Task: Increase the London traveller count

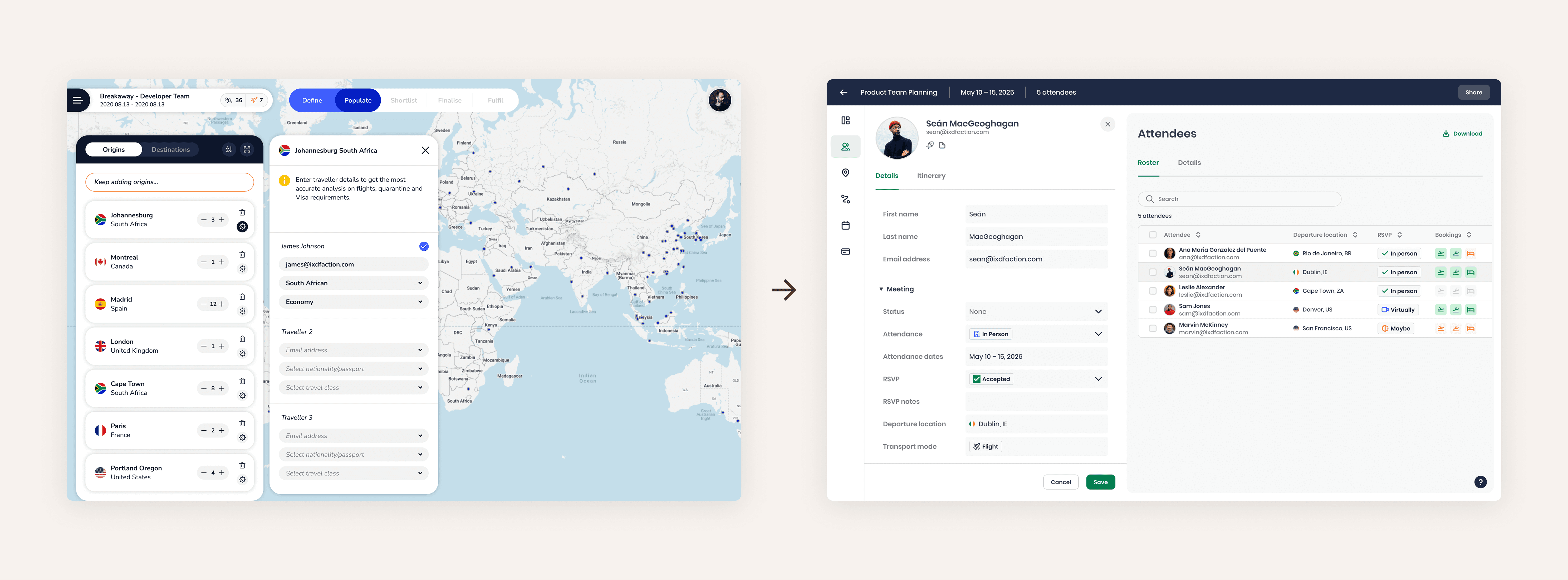Action: [222, 346]
